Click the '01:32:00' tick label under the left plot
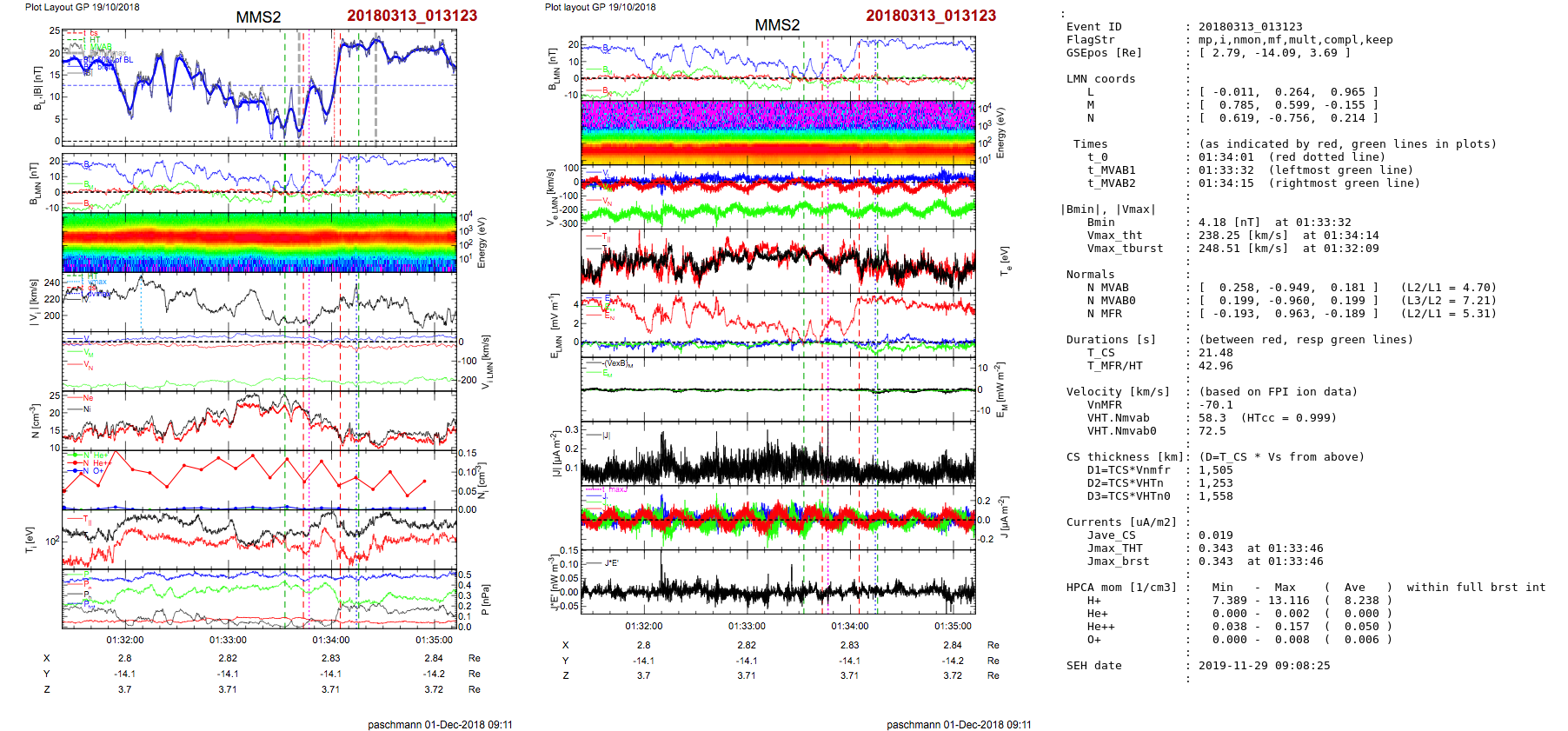Screen dimensions: 1568x731 [x=125, y=640]
